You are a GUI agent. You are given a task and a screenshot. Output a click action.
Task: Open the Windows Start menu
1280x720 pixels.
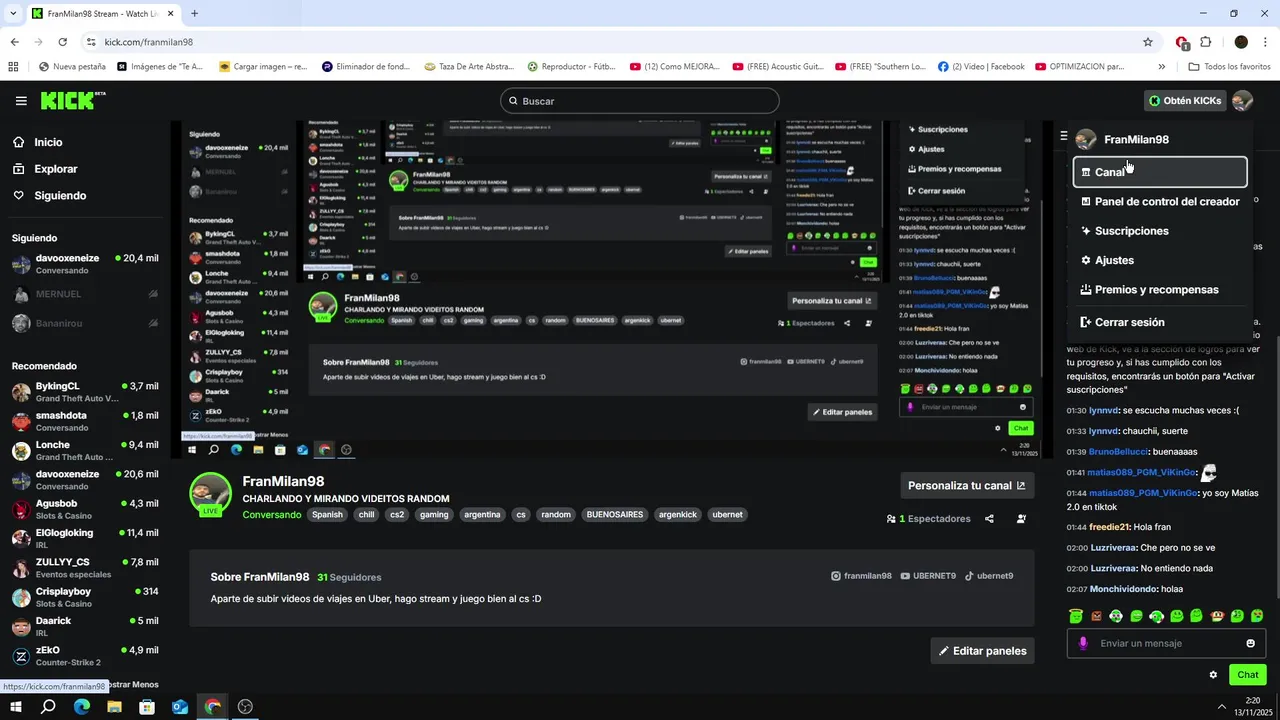[x=16, y=706]
